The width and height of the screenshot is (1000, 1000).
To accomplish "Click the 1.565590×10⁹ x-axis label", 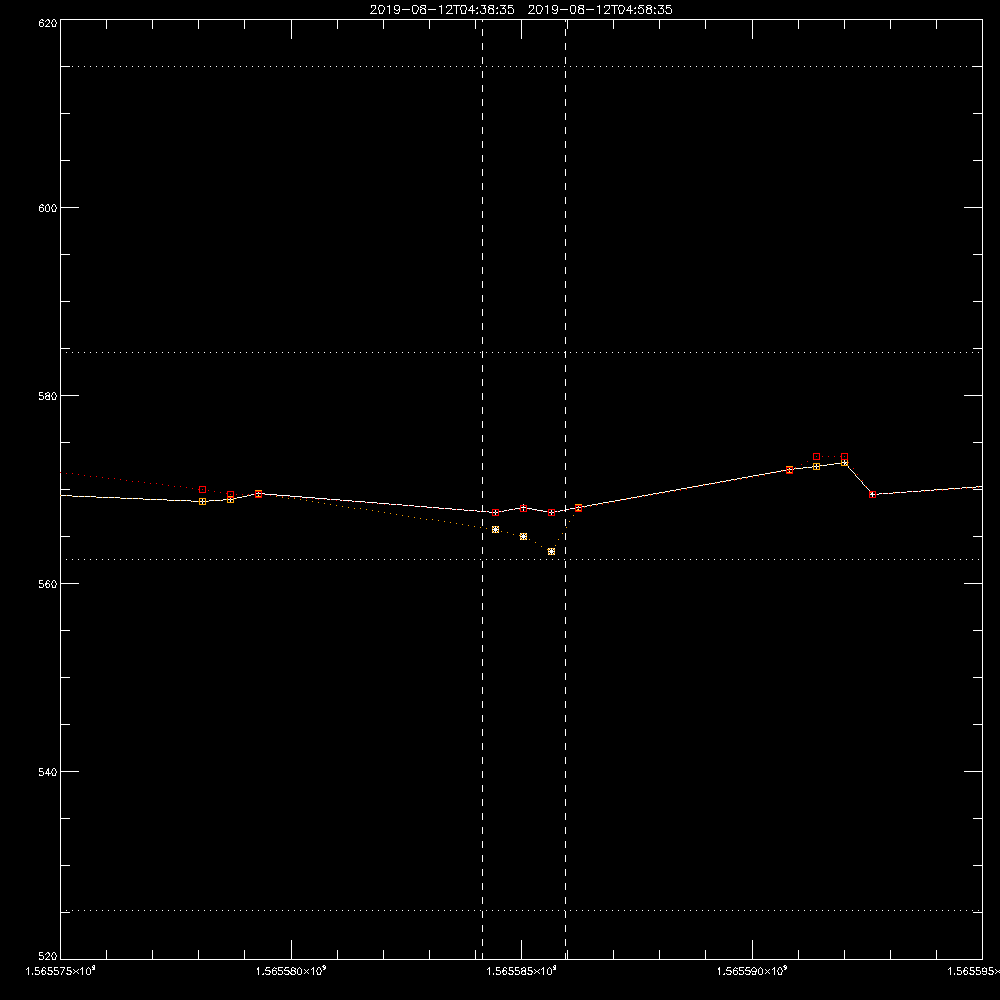I will 752,971.
